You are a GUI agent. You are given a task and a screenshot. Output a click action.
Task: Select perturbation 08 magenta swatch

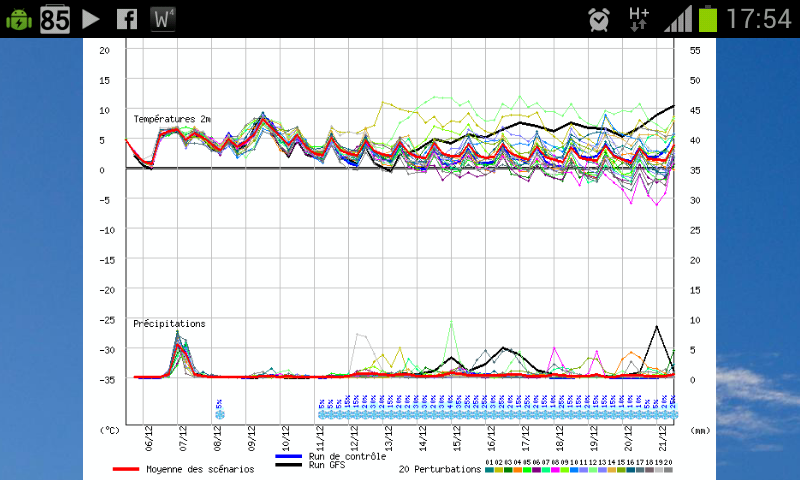click(x=555, y=470)
